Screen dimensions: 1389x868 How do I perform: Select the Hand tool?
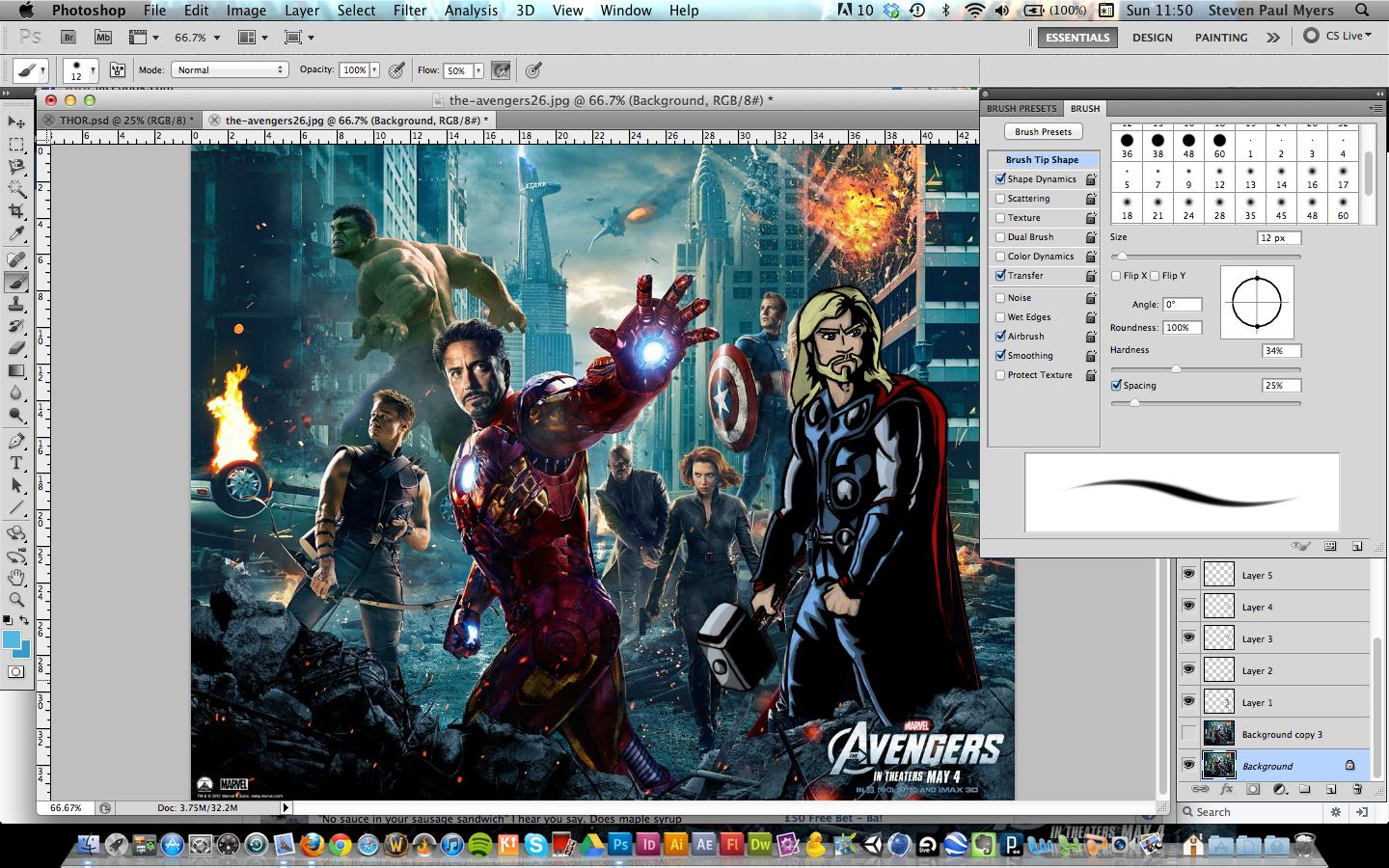point(16,578)
